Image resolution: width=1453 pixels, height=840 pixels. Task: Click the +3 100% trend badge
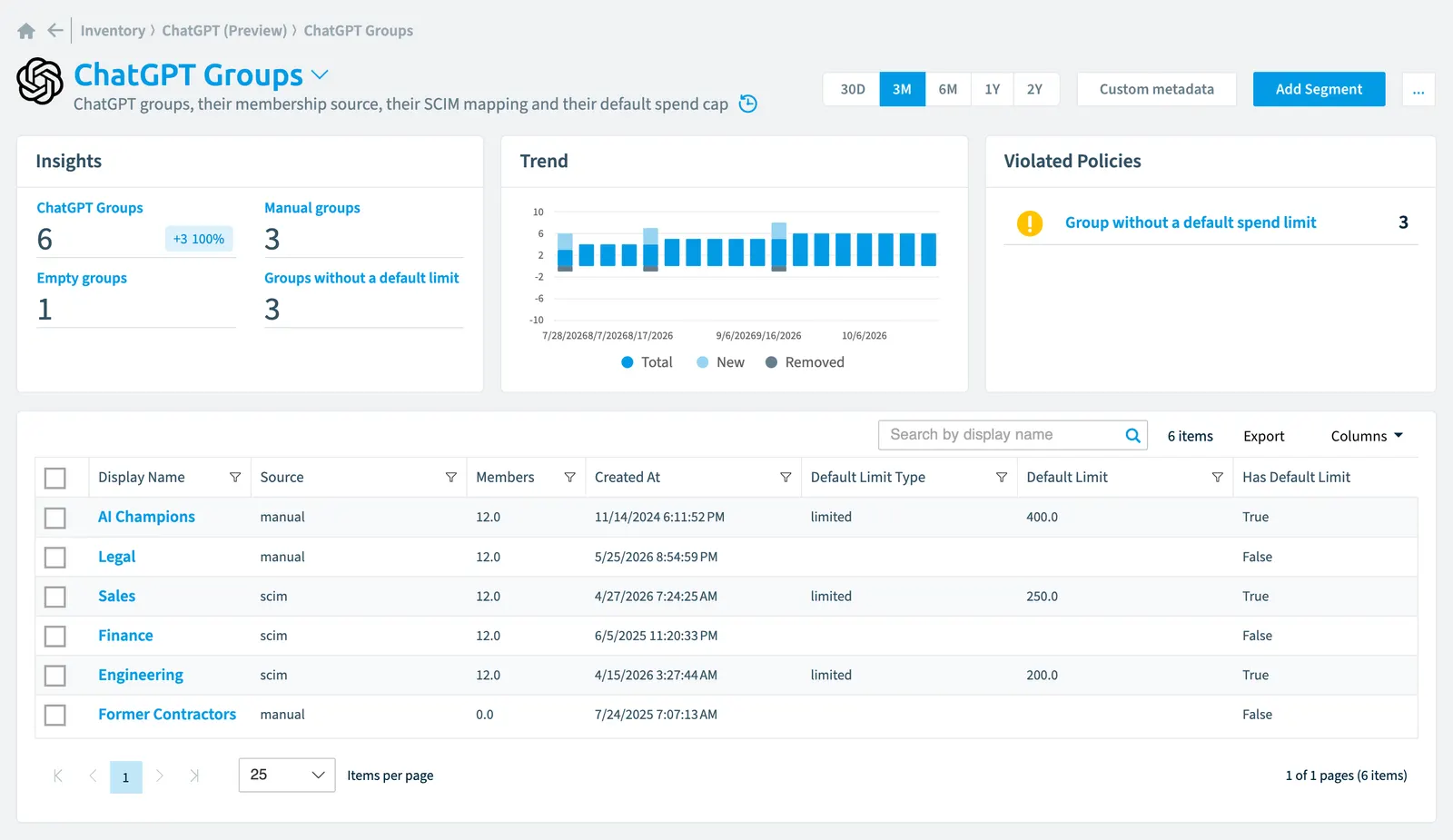pos(199,239)
